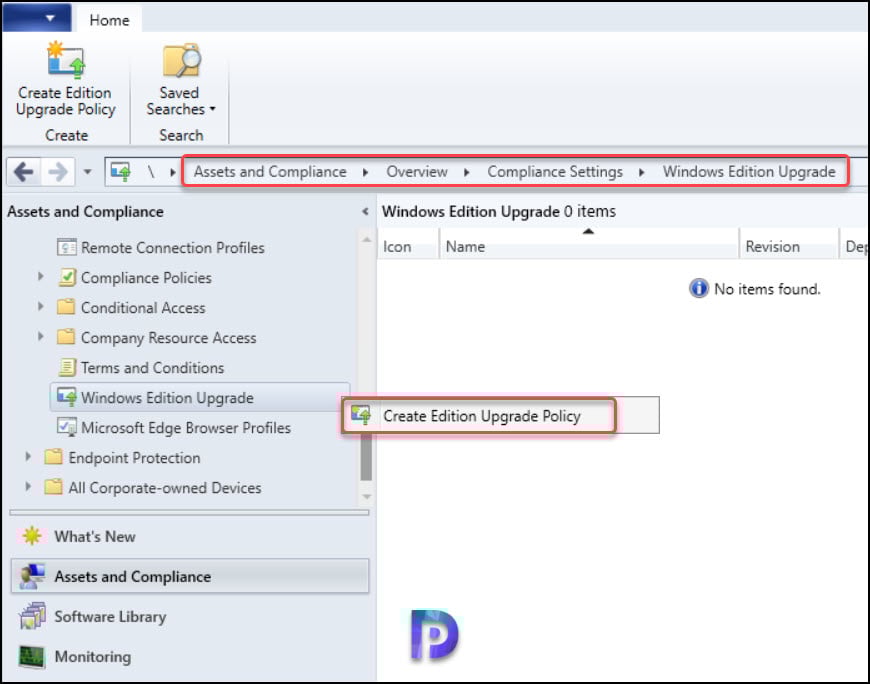Select Microsoft Edge Browser Profiles node
This screenshot has width=870, height=684.
click(186, 427)
